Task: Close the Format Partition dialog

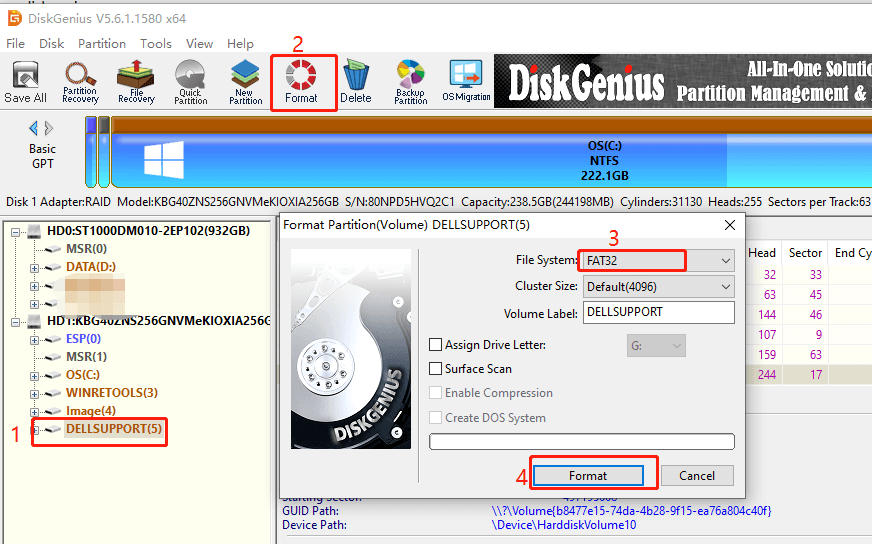Action: pyautogui.click(x=730, y=225)
